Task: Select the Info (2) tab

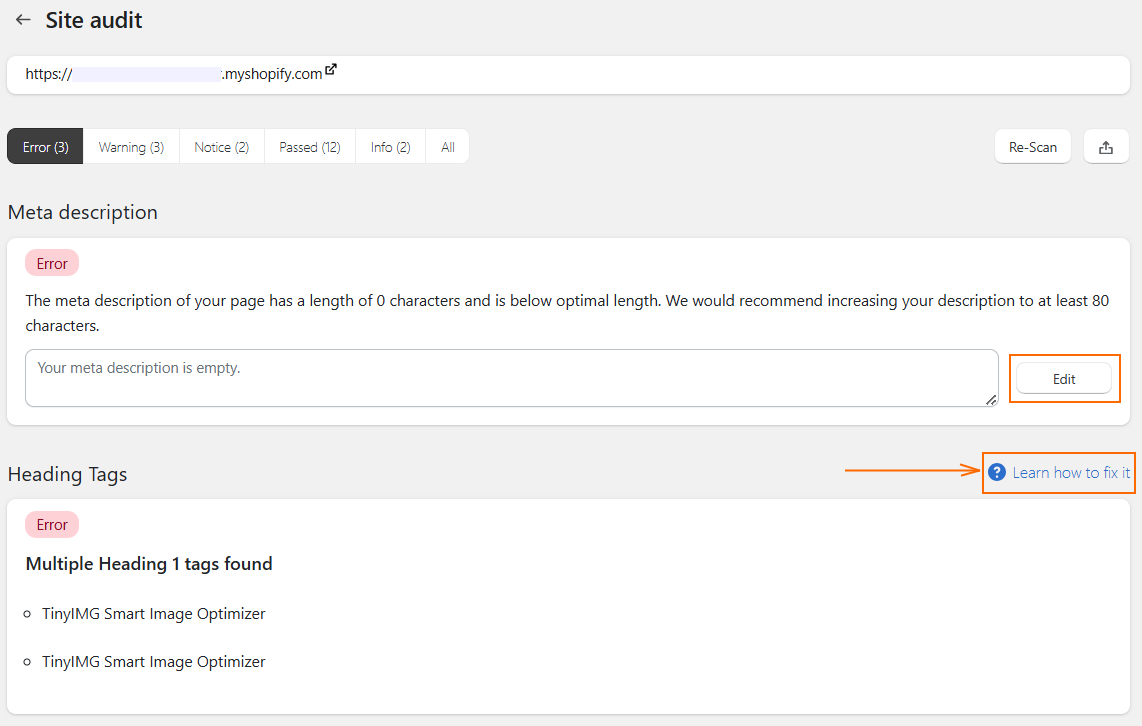Action: 390,146
